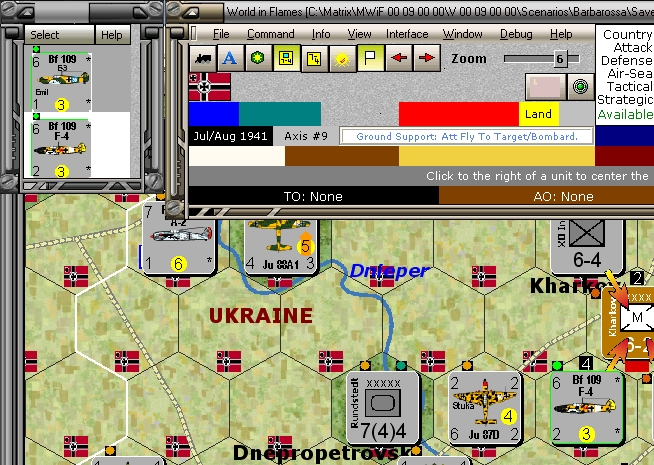Viewport: 654px width, 465px height.
Task: Click the up-arrow button above unit panel
Action: (26, 12)
